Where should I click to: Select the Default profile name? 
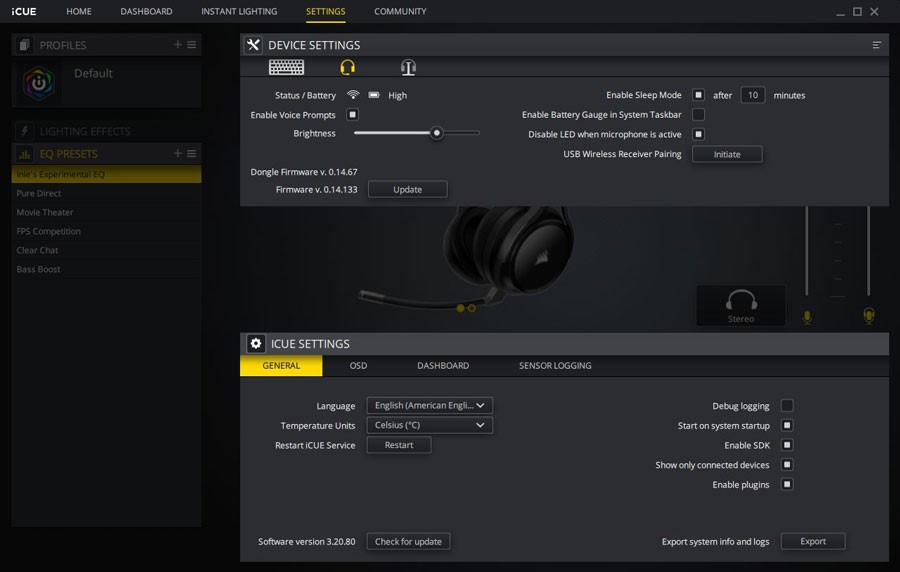click(93, 73)
